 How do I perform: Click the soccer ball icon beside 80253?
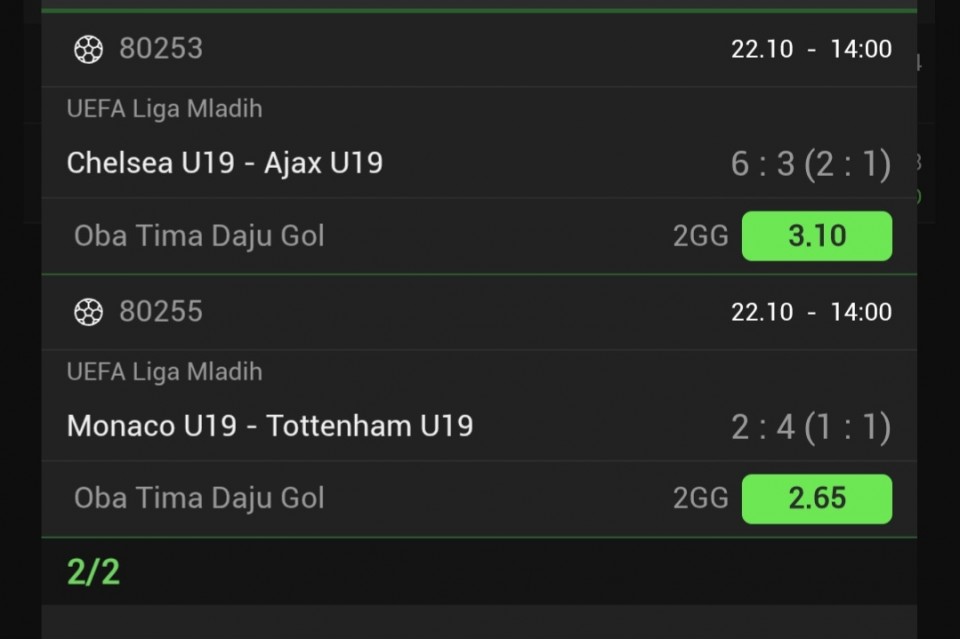click(88, 49)
